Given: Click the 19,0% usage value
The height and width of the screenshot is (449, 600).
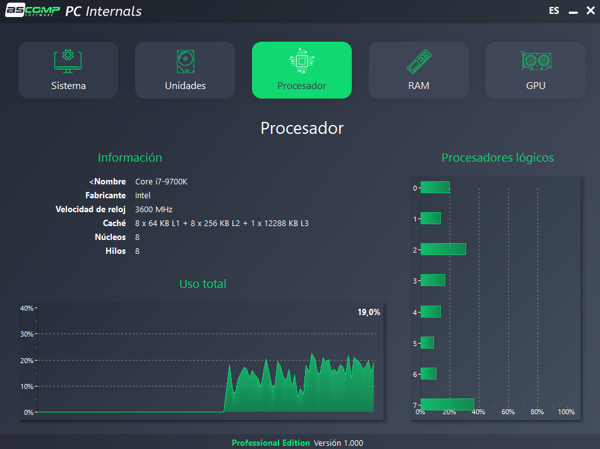Looking at the screenshot, I should [368, 312].
